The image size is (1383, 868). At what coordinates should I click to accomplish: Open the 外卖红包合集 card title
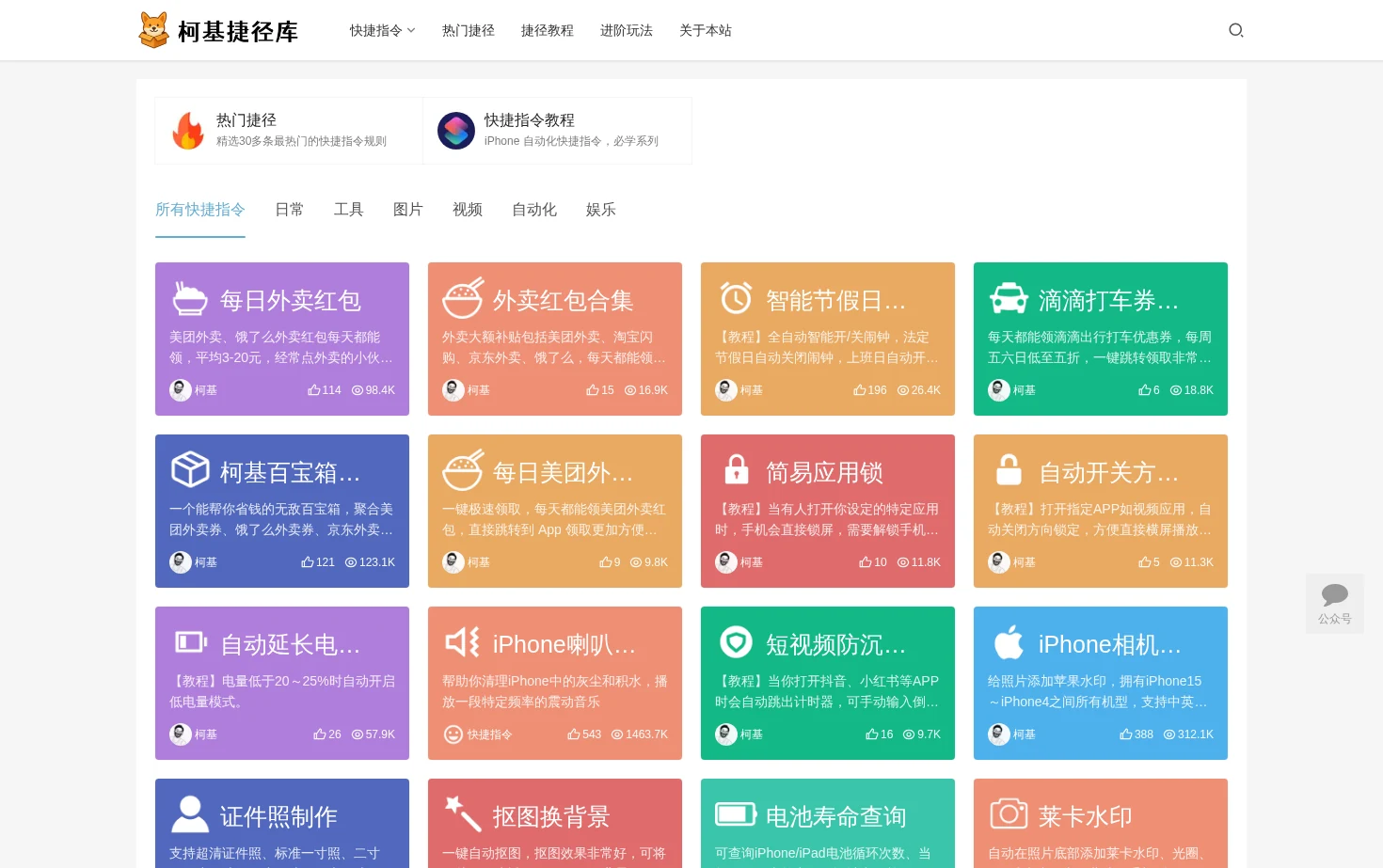[x=564, y=300]
